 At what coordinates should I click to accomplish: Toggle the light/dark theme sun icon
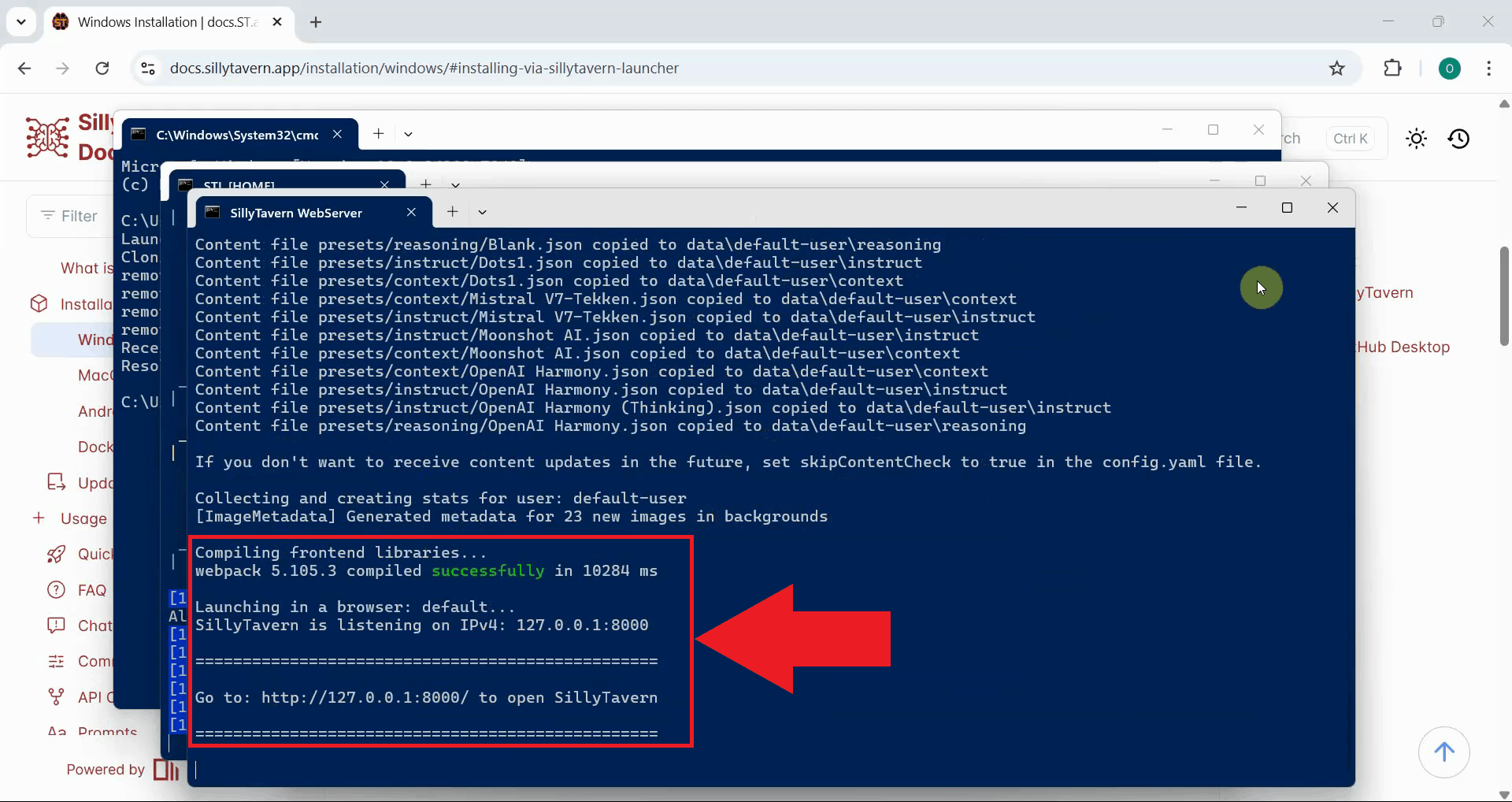point(1416,139)
